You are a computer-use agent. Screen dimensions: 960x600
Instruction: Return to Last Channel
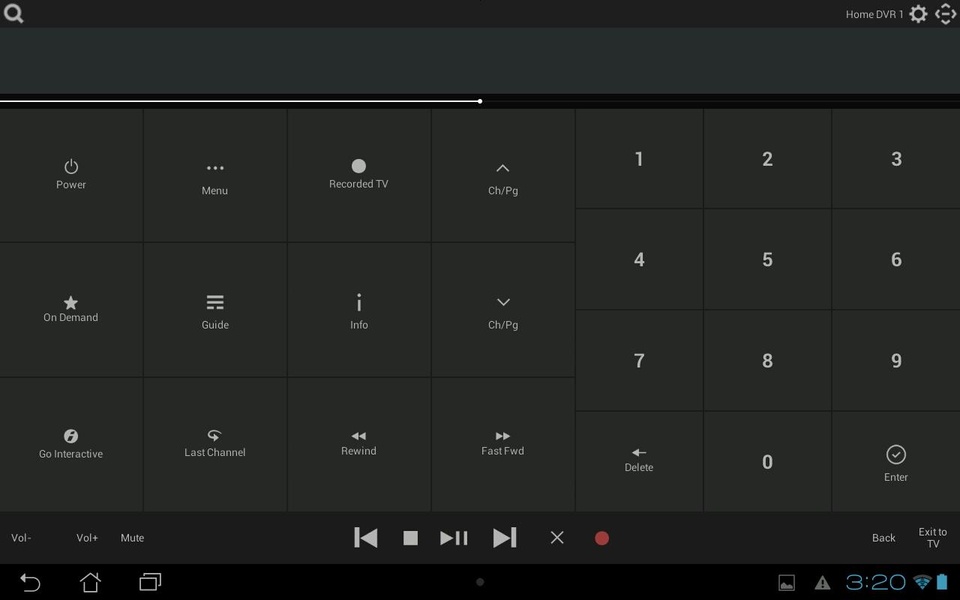coord(215,444)
